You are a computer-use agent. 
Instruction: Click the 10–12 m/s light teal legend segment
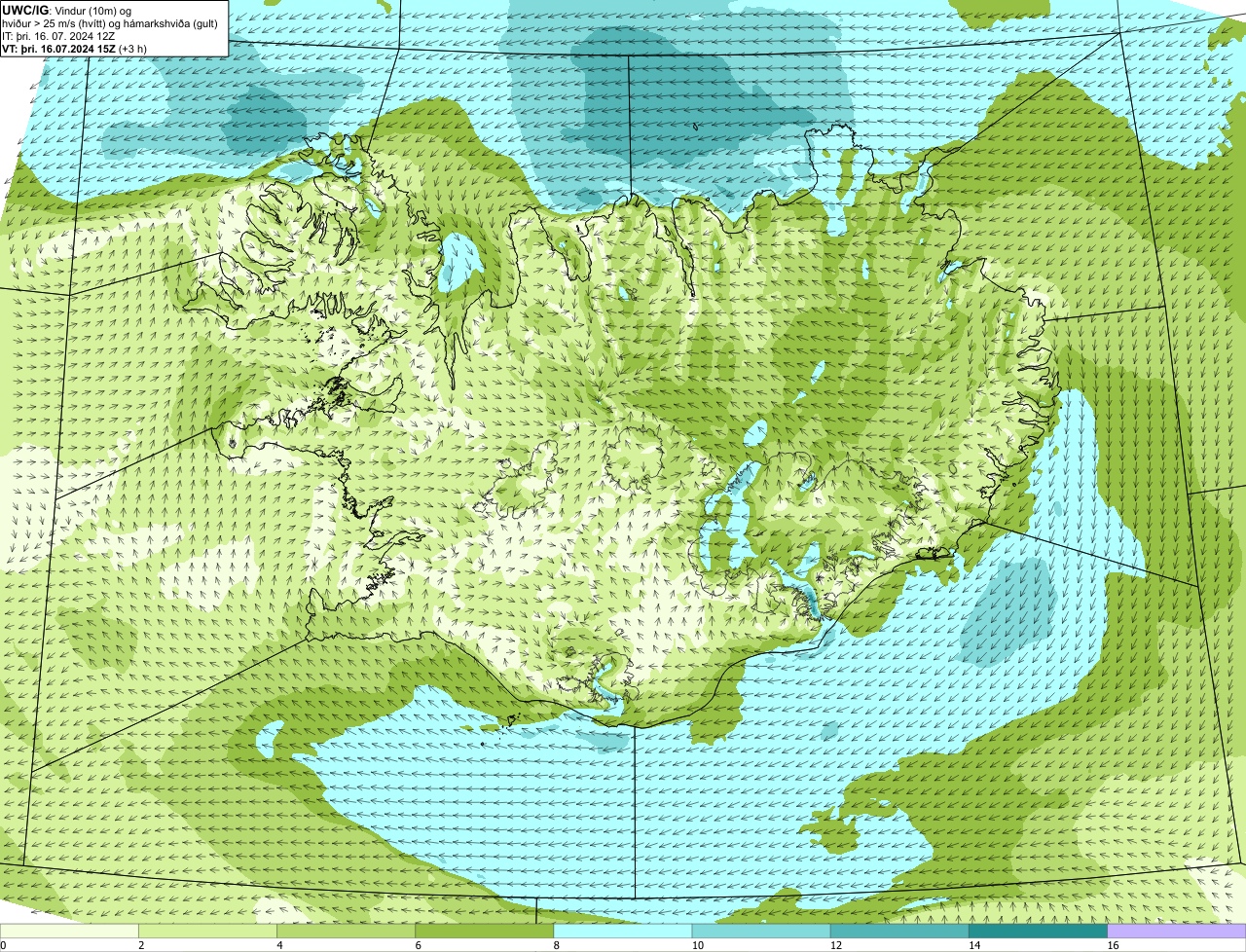pos(761,932)
